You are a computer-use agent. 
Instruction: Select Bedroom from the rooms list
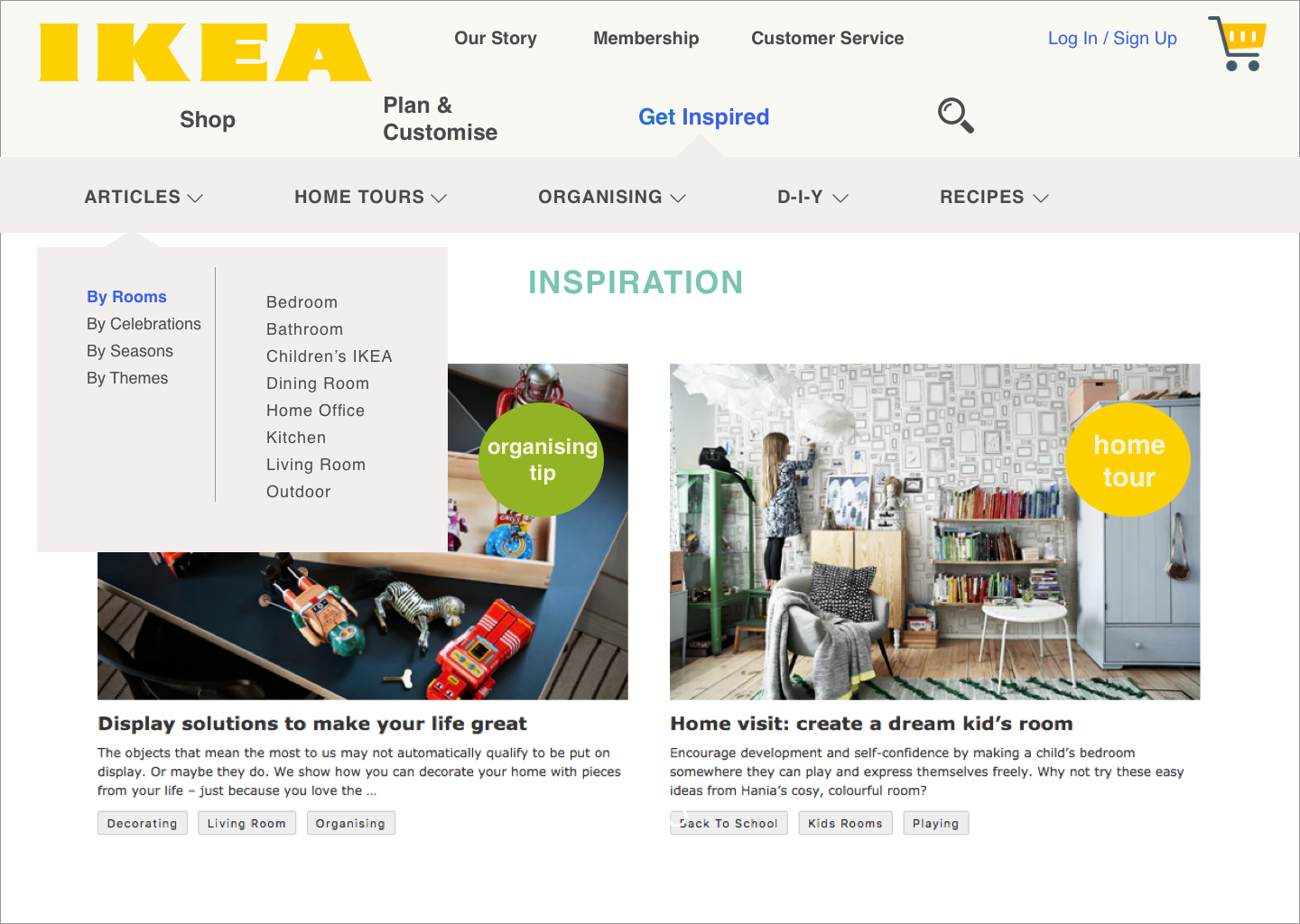pos(302,302)
